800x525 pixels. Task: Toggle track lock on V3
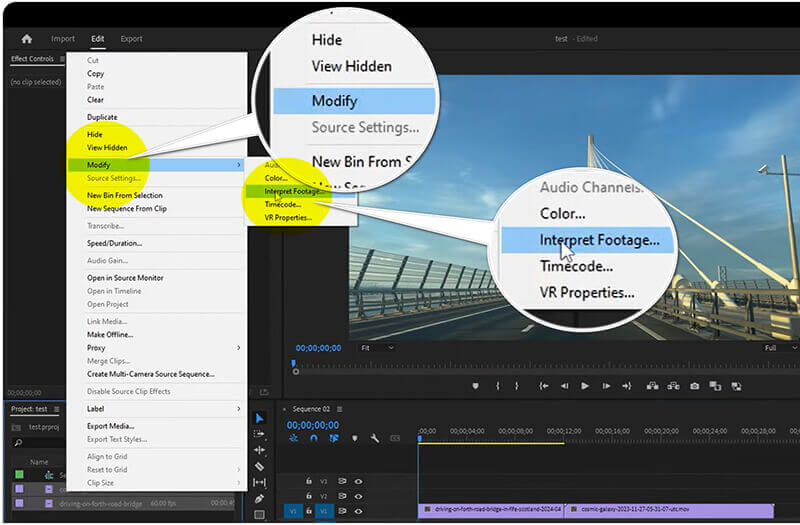coord(309,481)
